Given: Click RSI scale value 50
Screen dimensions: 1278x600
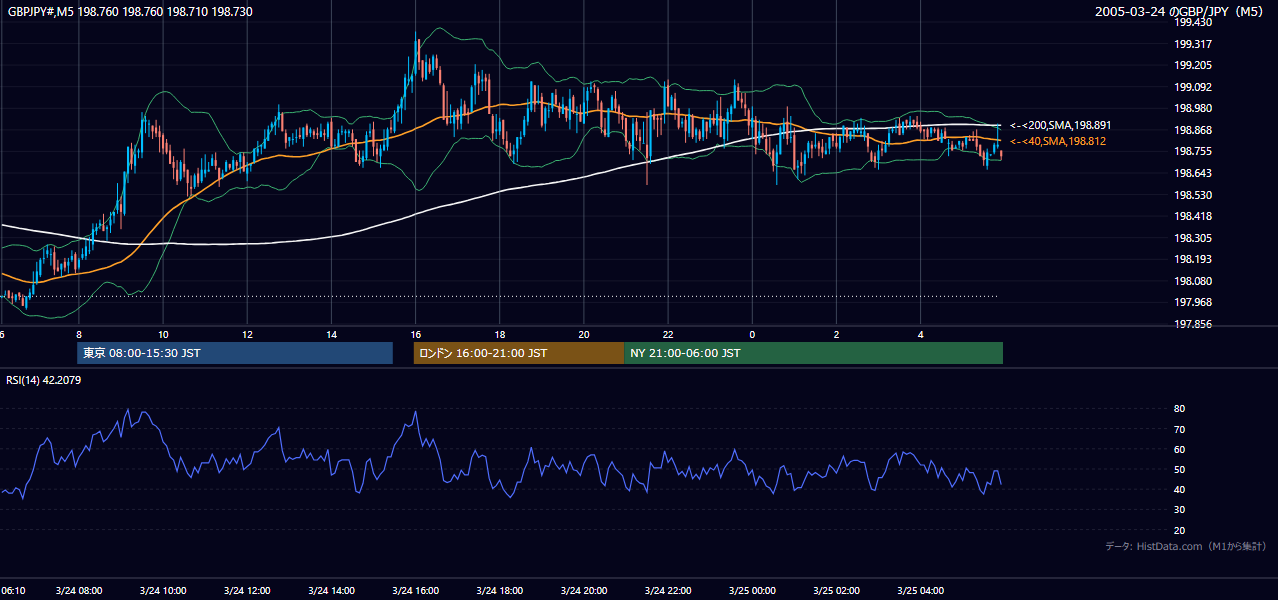Looking at the screenshot, I should (1180, 470).
